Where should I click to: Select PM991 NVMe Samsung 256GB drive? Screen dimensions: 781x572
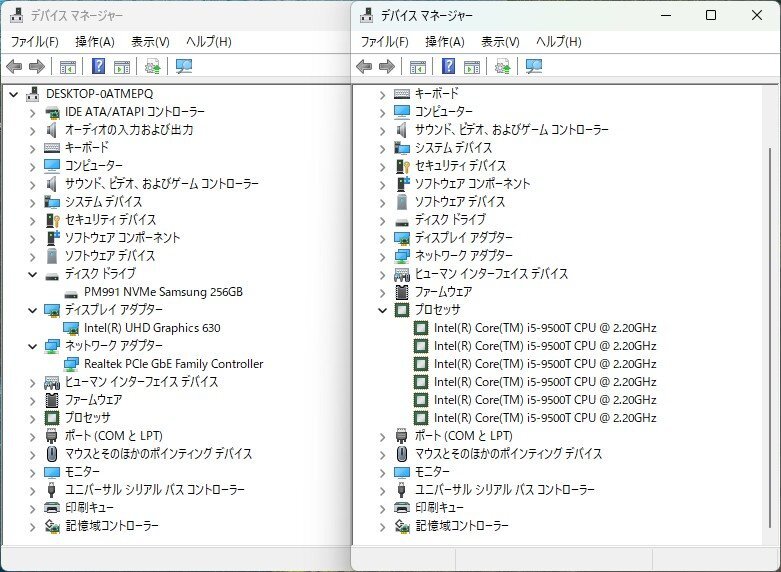coord(163,292)
